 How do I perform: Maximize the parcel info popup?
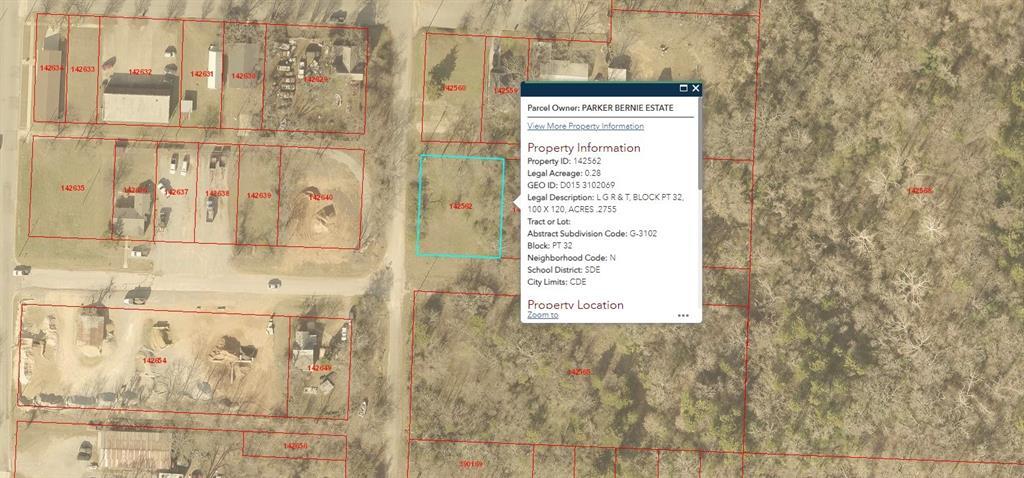(683, 89)
